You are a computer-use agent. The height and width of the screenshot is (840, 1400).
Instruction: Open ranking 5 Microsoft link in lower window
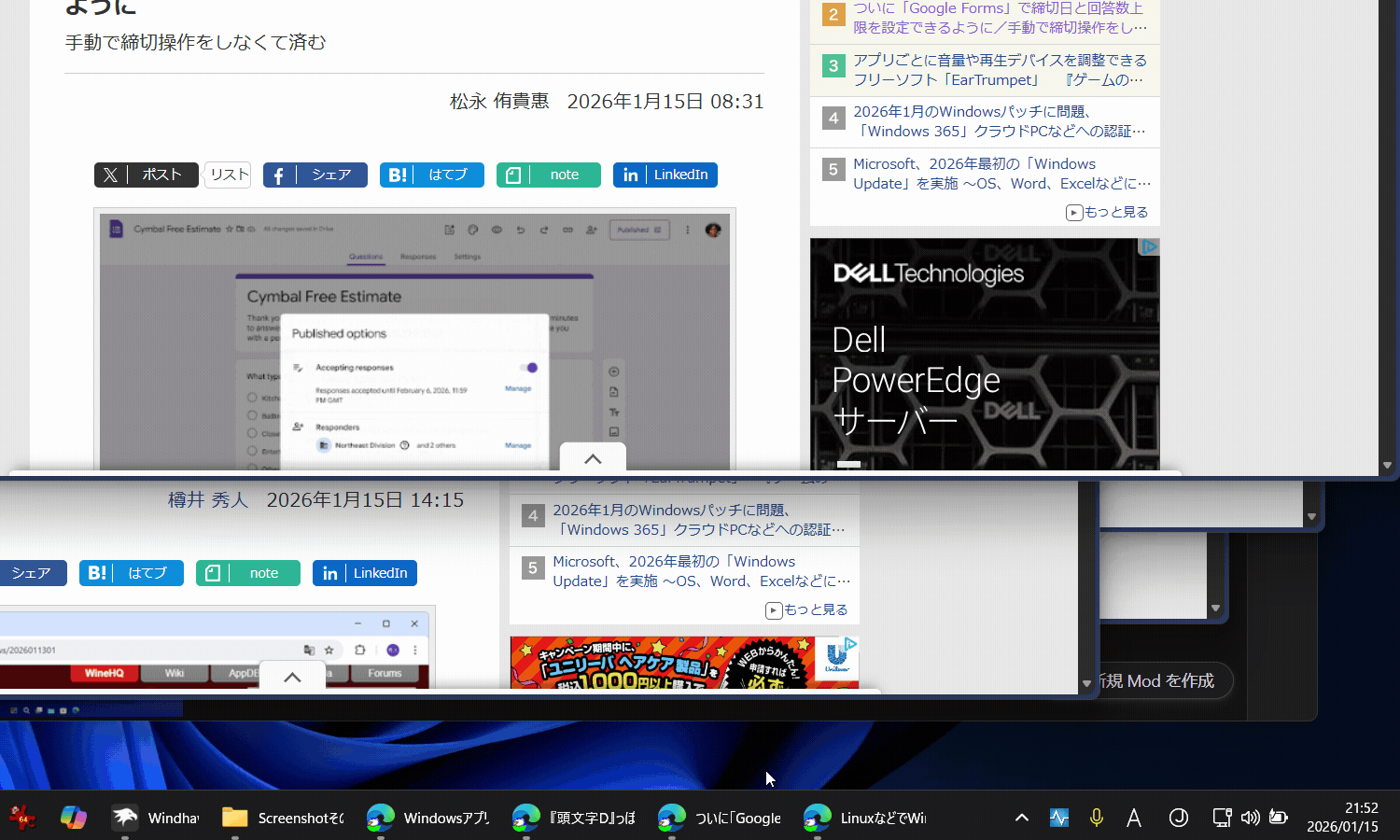(702, 571)
